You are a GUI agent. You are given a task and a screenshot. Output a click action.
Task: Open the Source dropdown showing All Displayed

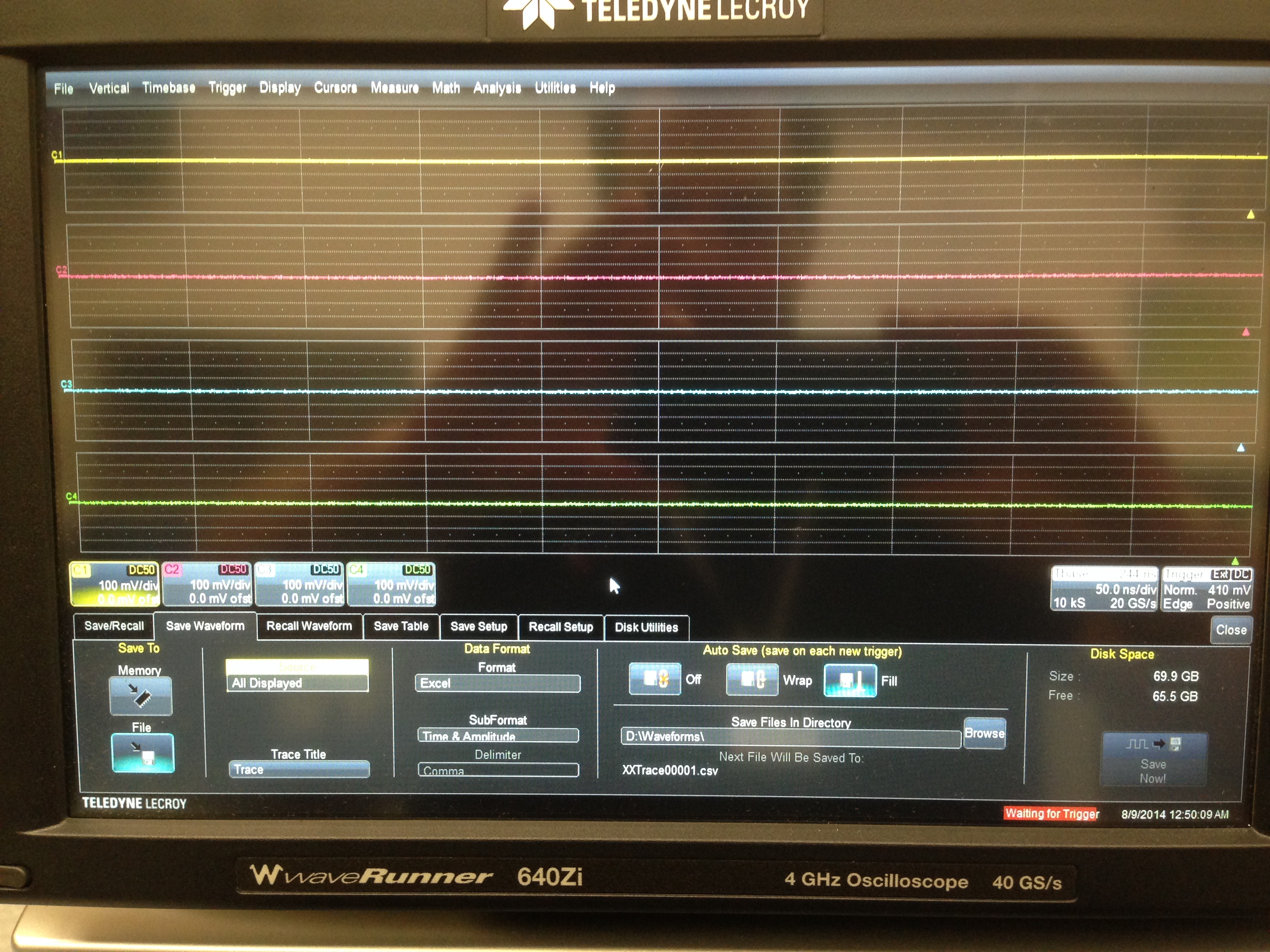tap(297, 683)
